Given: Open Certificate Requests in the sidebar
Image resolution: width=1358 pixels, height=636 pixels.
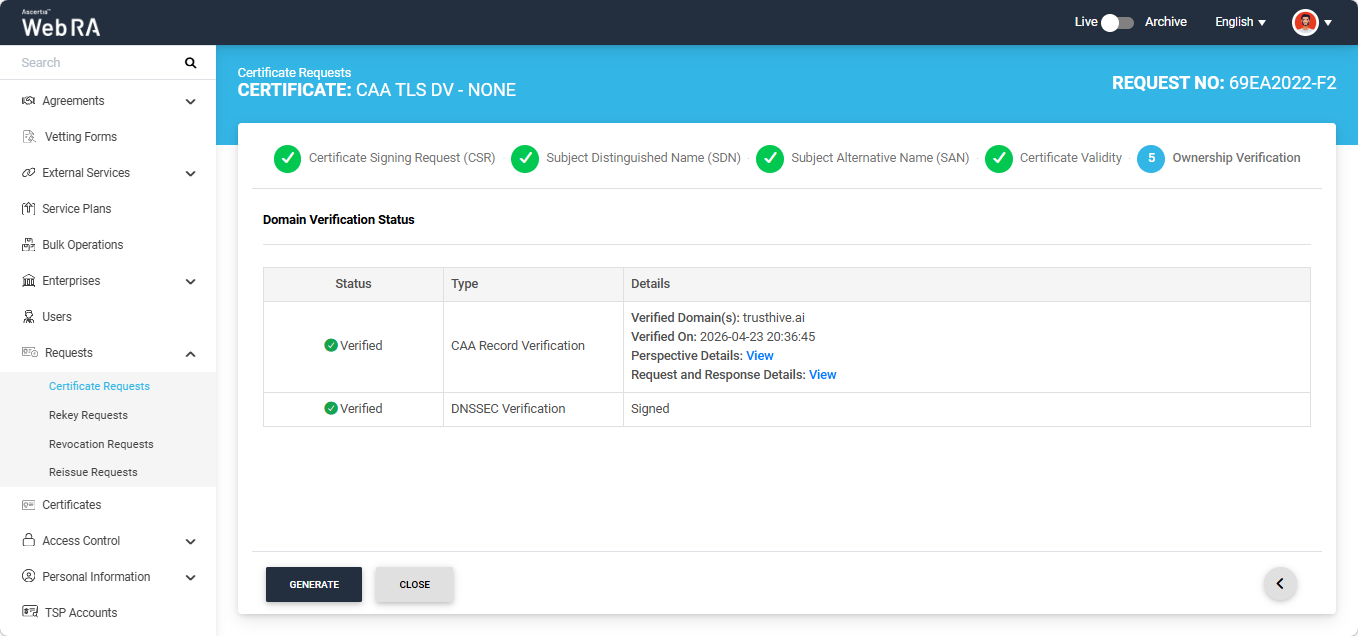Looking at the screenshot, I should tap(99, 386).
